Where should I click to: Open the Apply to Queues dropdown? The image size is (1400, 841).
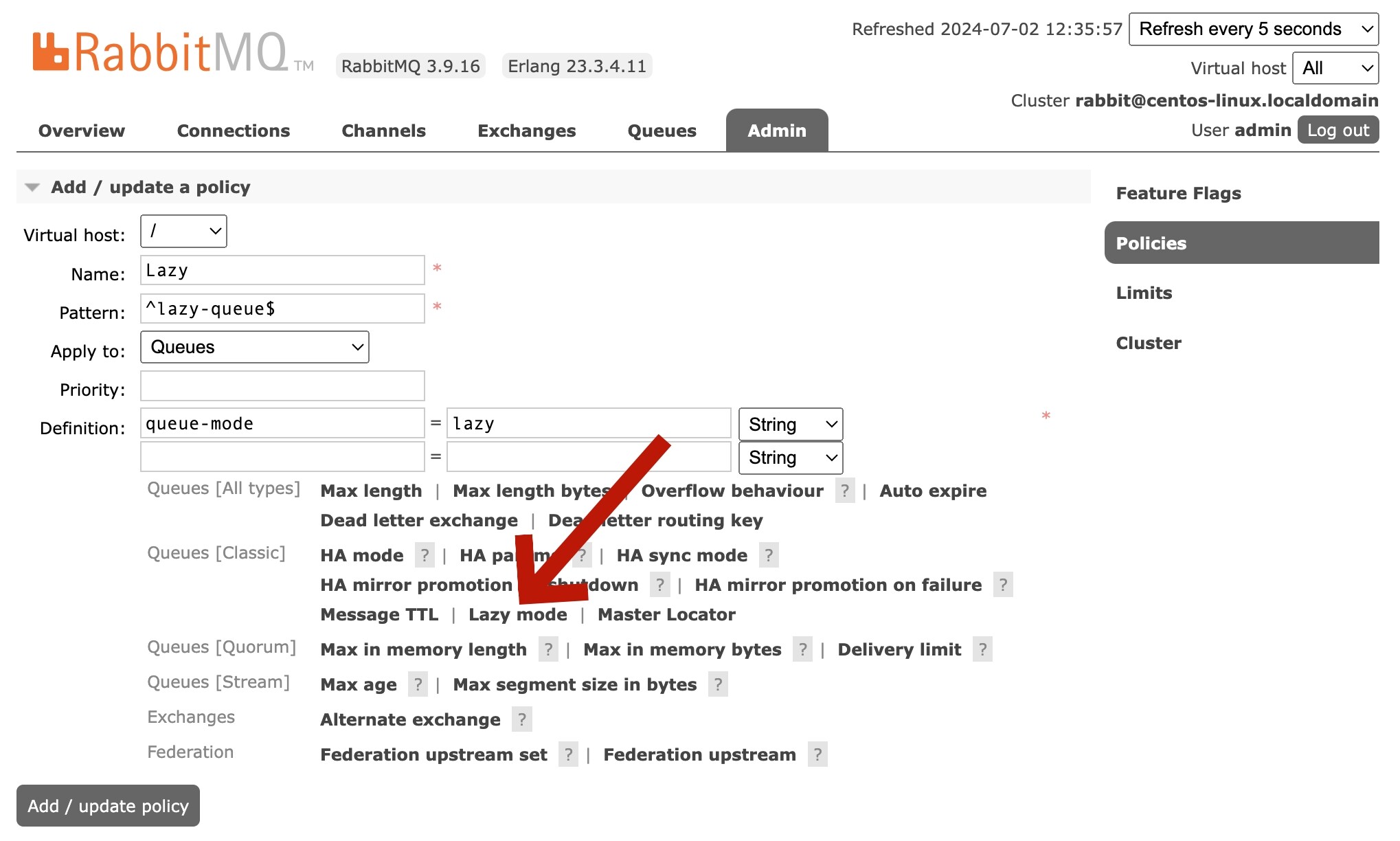point(254,347)
